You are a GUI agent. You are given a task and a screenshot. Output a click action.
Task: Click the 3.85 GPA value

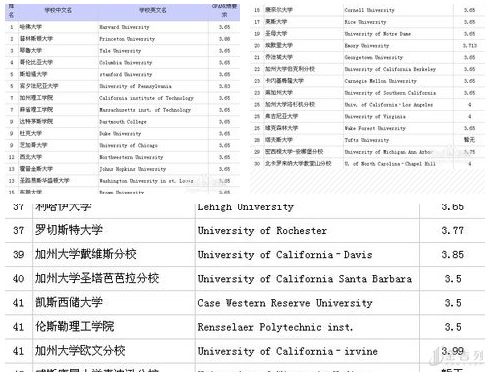click(452, 255)
